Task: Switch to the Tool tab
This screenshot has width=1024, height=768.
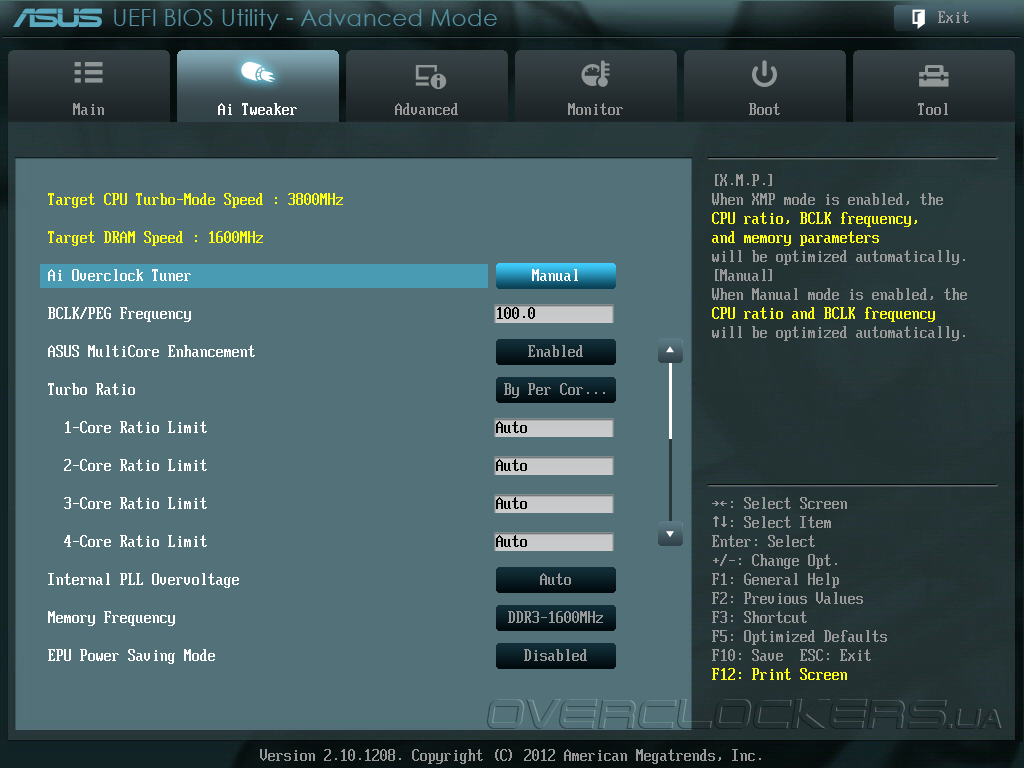Action: 934,86
